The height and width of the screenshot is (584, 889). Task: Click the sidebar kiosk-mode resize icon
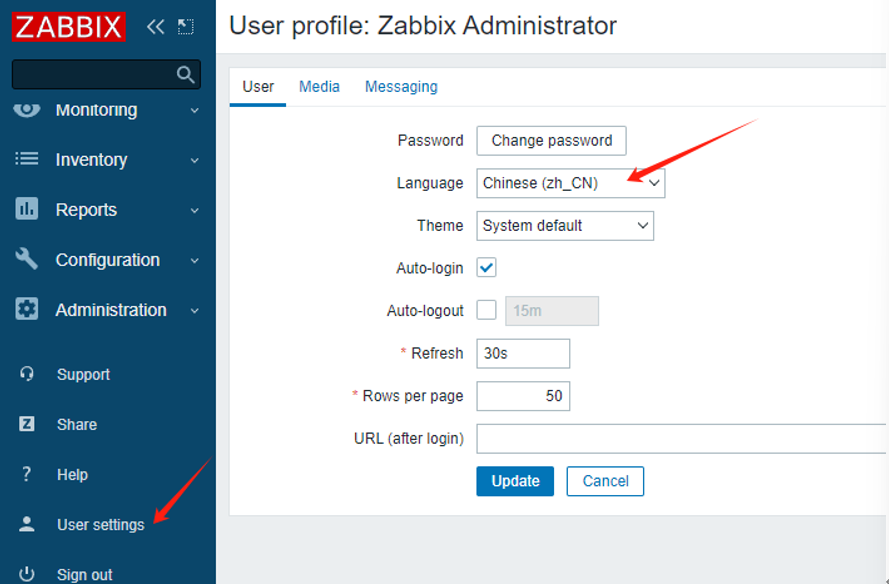(x=185, y=27)
